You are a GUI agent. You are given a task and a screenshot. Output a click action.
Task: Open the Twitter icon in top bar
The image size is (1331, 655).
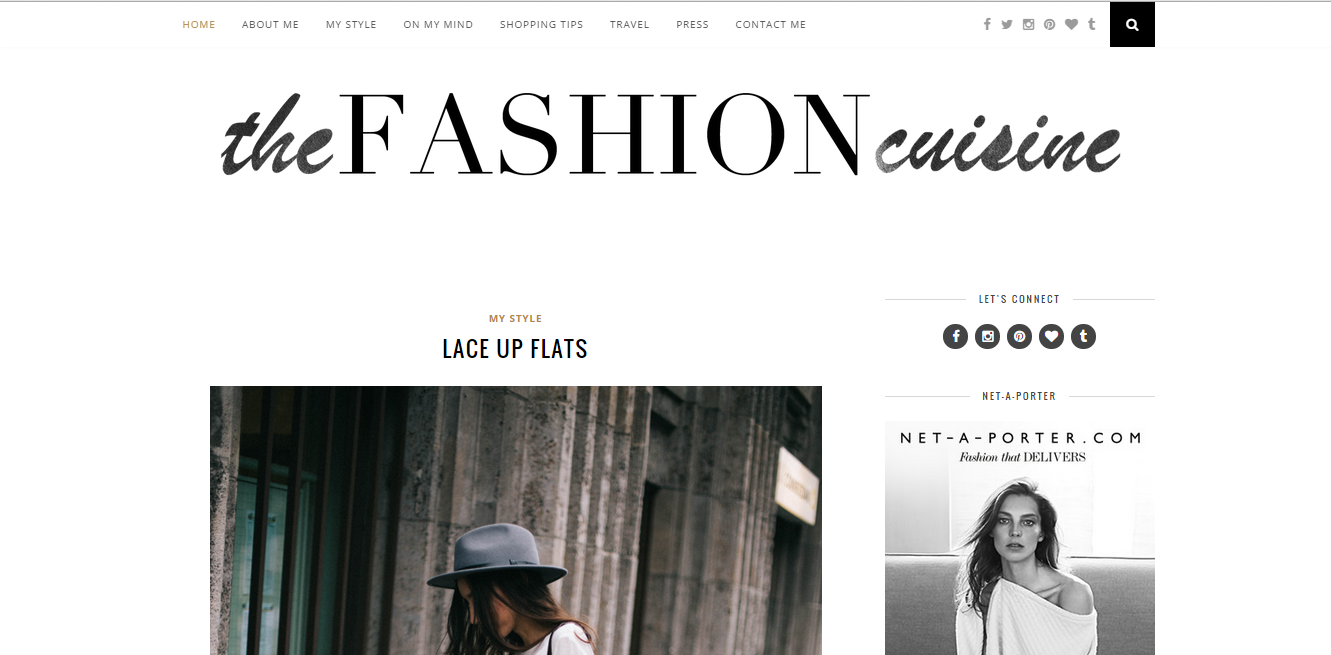(x=1007, y=24)
